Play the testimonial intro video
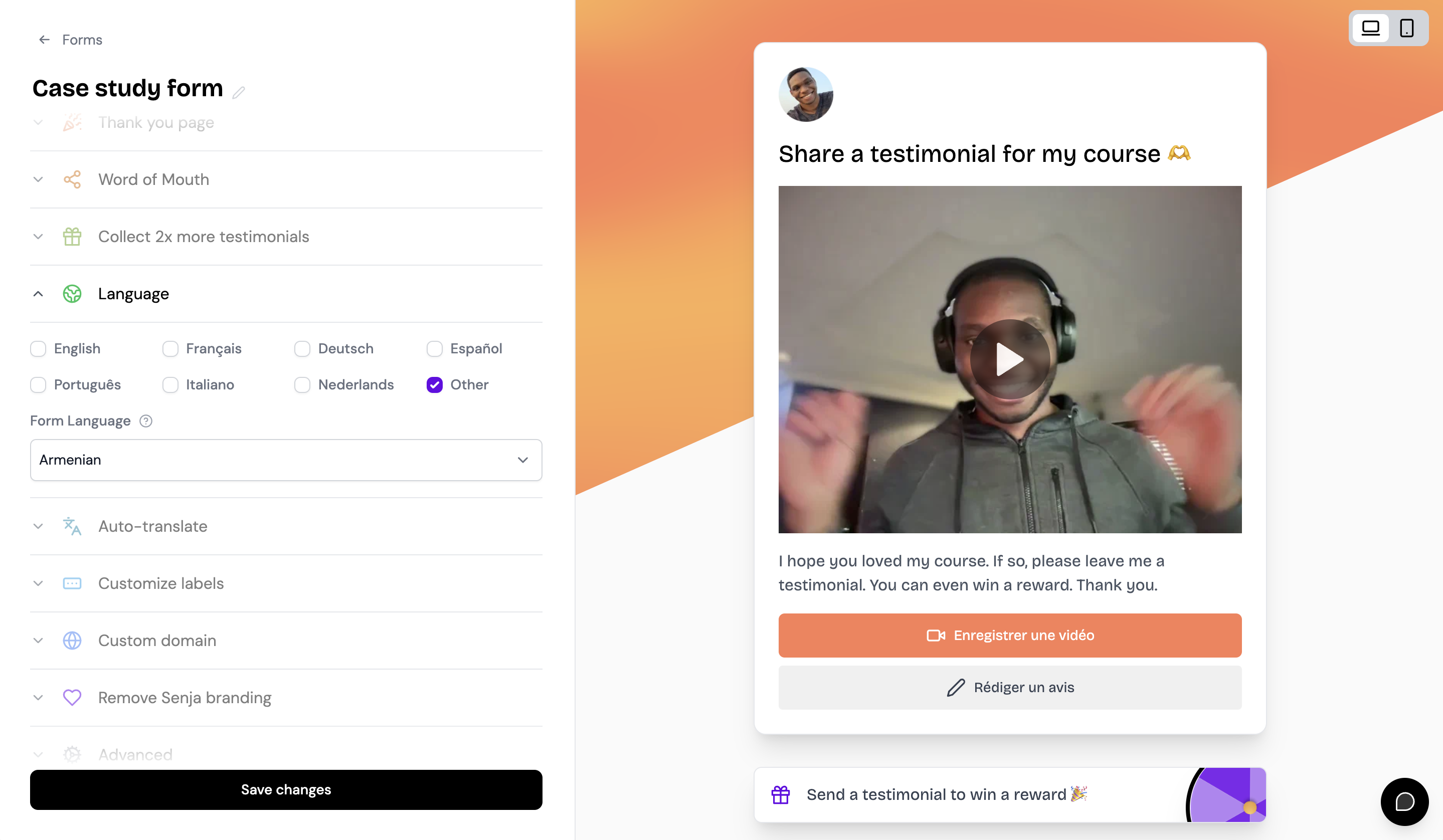 pos(1009,359)
